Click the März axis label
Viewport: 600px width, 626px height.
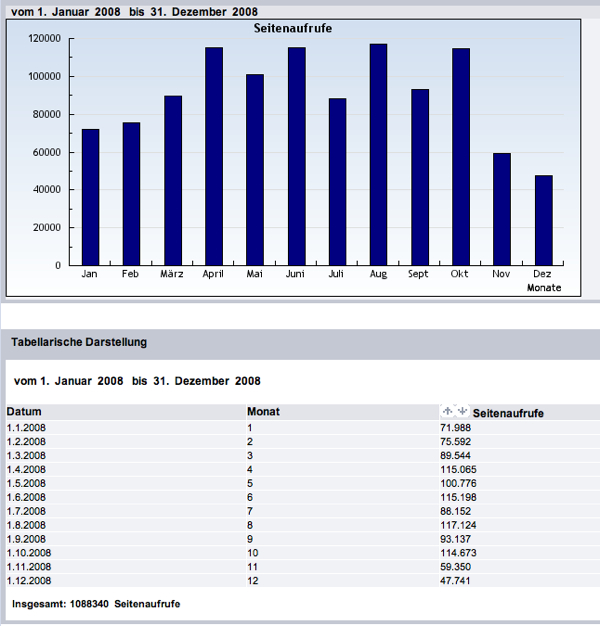[172, 274]
